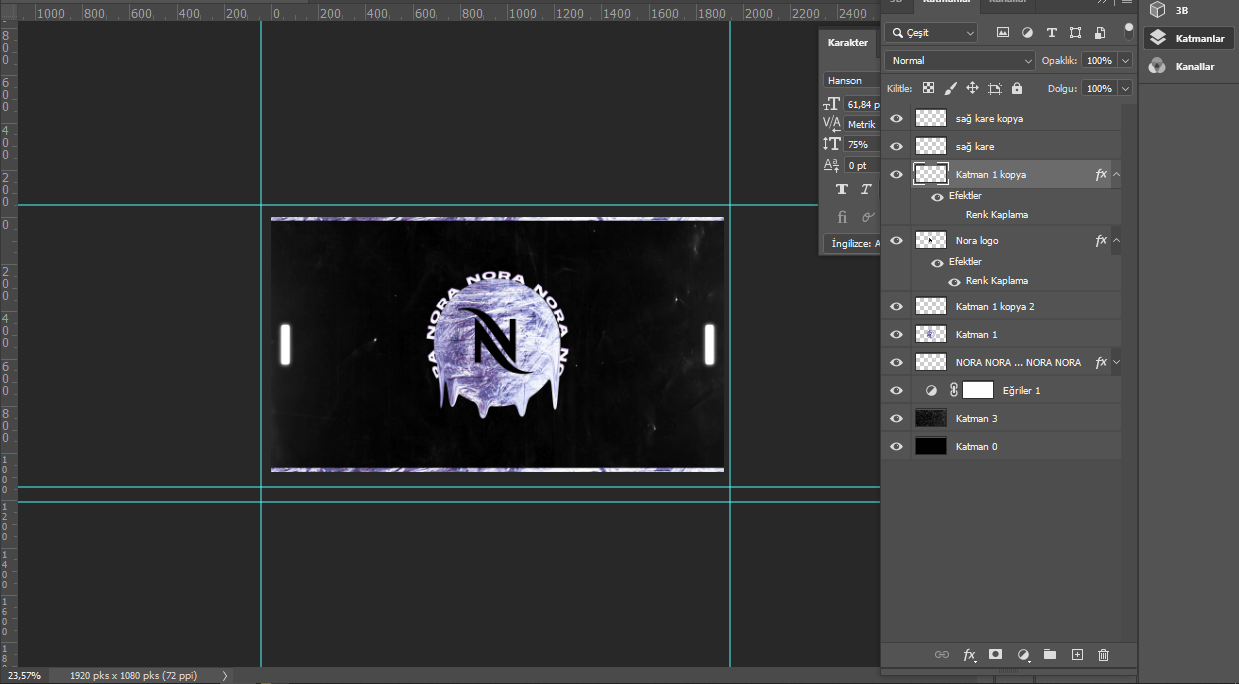1239x684 pixels.
Task: Create a new group folder icon
Action: 1050,654
